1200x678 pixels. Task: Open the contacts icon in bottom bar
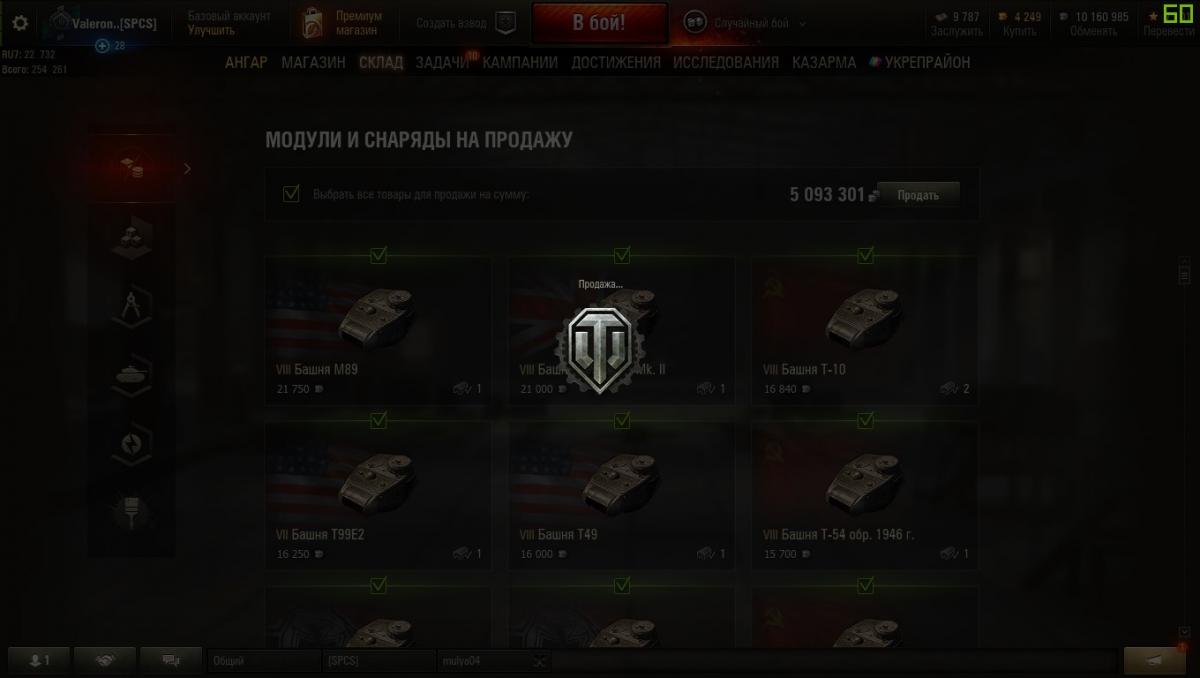click(40, 660)
